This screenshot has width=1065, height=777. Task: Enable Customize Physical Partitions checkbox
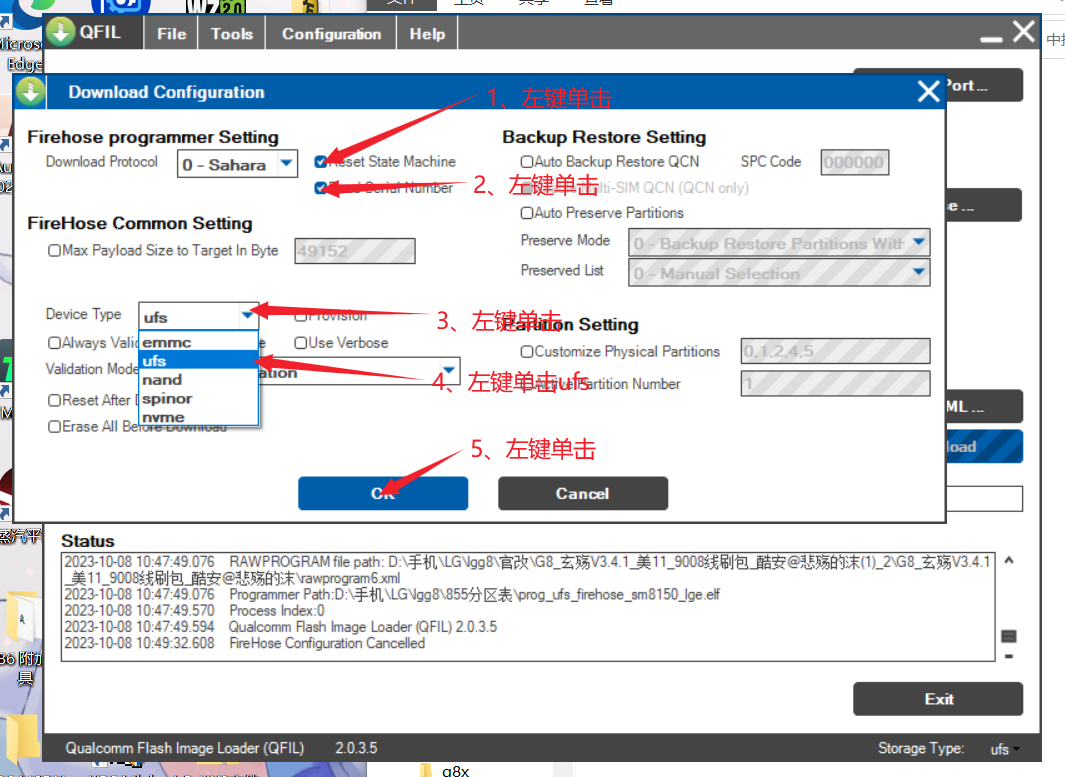[x=527, y=352]
